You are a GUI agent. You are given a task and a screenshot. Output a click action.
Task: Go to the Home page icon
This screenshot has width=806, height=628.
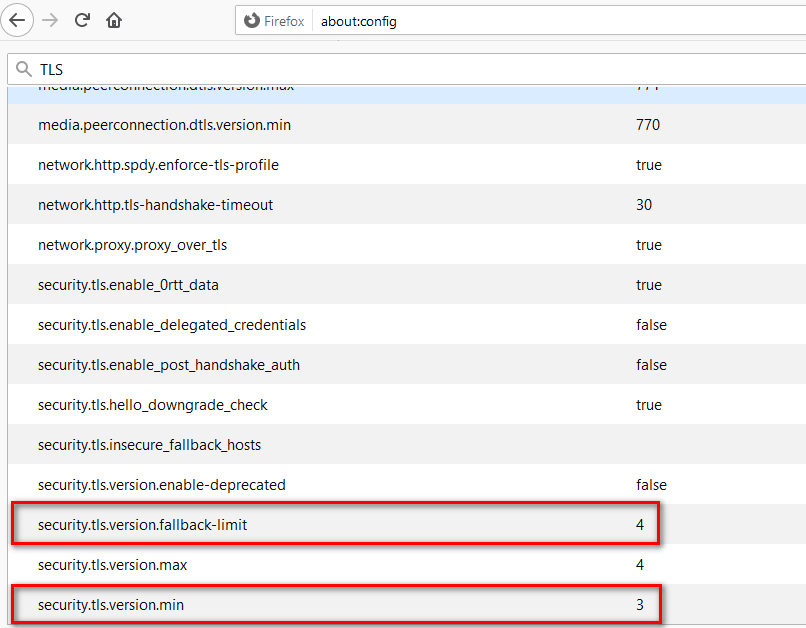[x=114, y=21]
